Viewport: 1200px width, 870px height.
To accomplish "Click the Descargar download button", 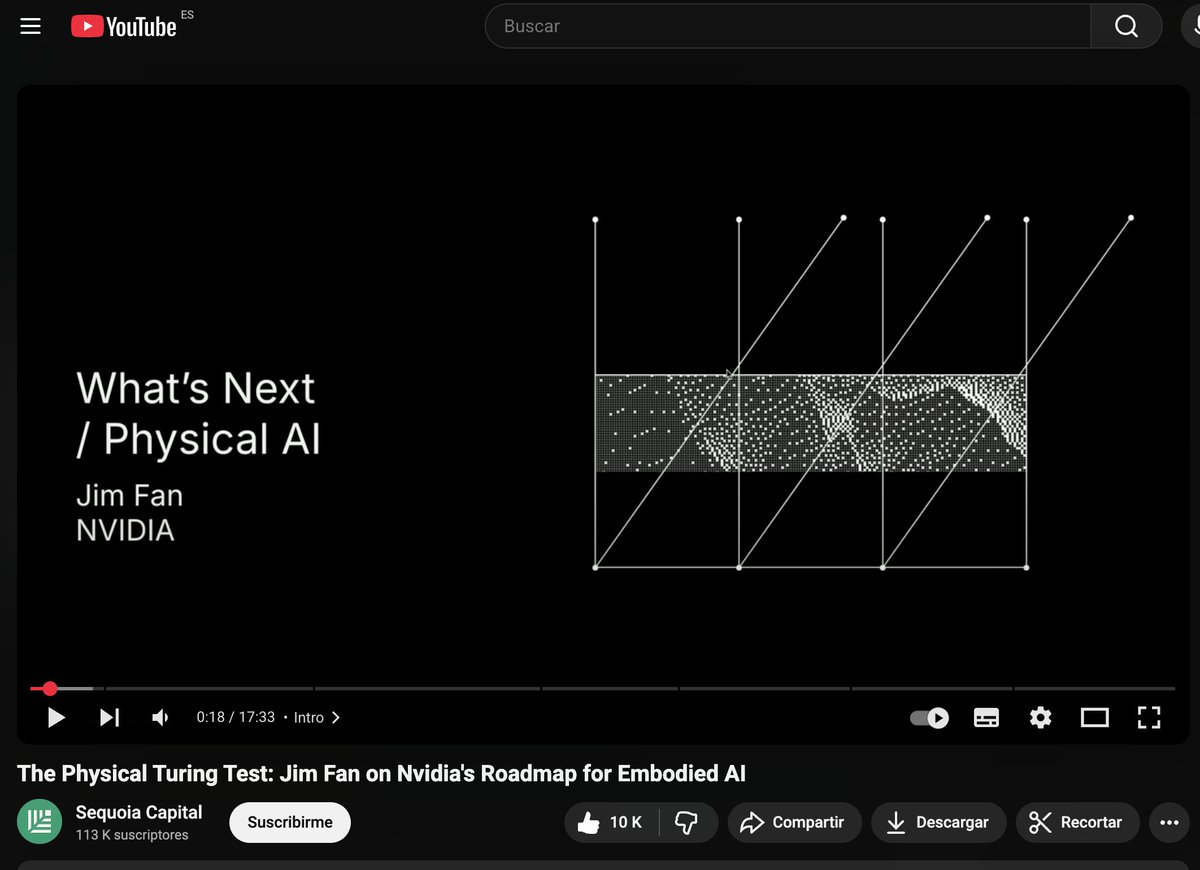I will pyautogui.click(x=938, y=822).
